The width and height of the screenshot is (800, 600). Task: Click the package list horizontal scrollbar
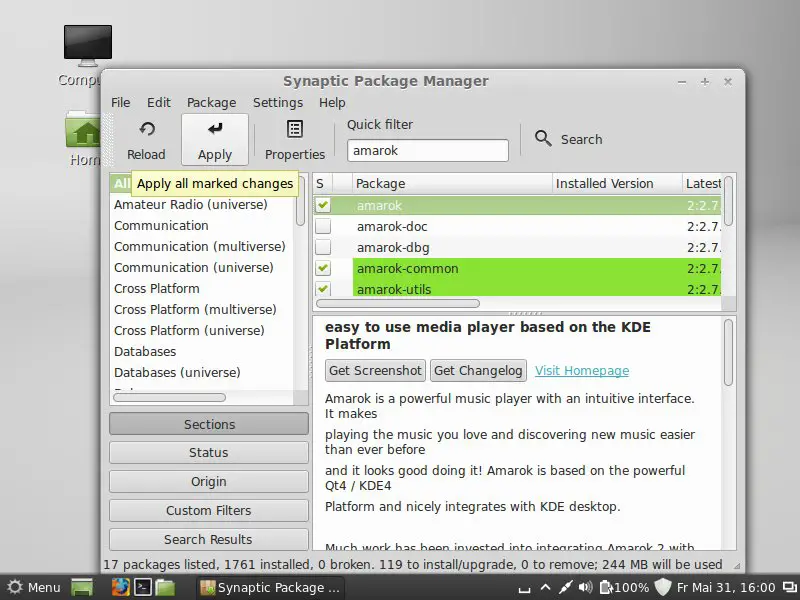[x=398, y=304]
